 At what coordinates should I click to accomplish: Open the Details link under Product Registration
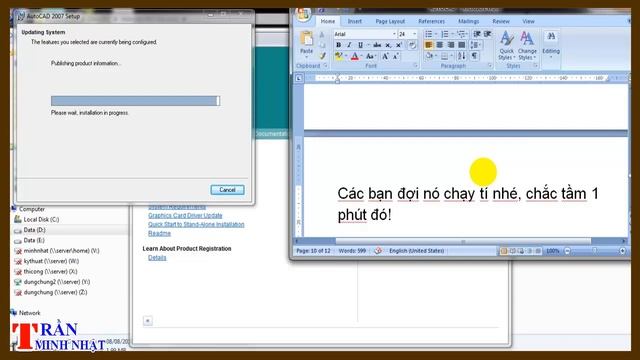tap(157, 258)
